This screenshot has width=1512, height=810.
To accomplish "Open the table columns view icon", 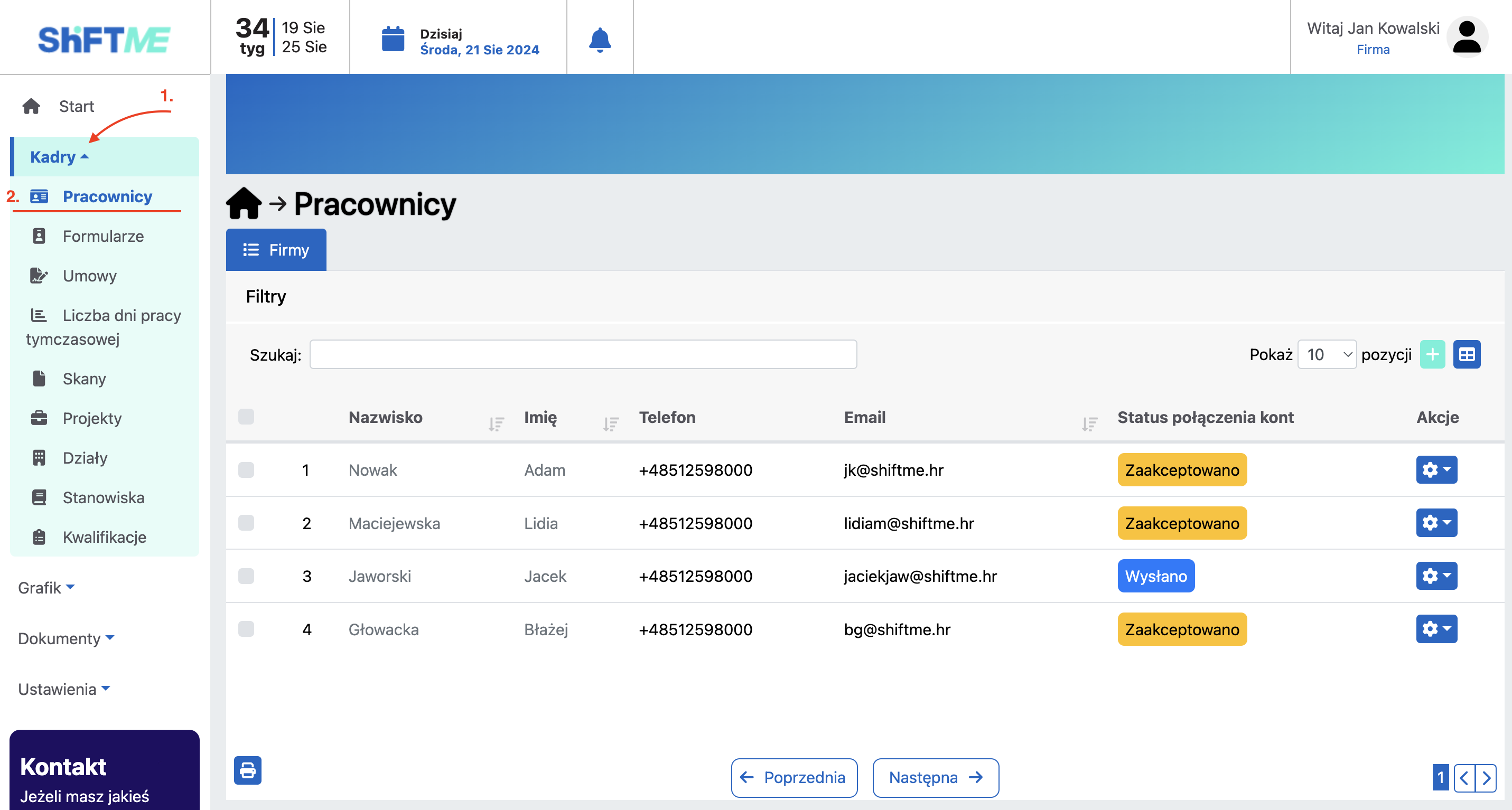I will (1467, 354).
